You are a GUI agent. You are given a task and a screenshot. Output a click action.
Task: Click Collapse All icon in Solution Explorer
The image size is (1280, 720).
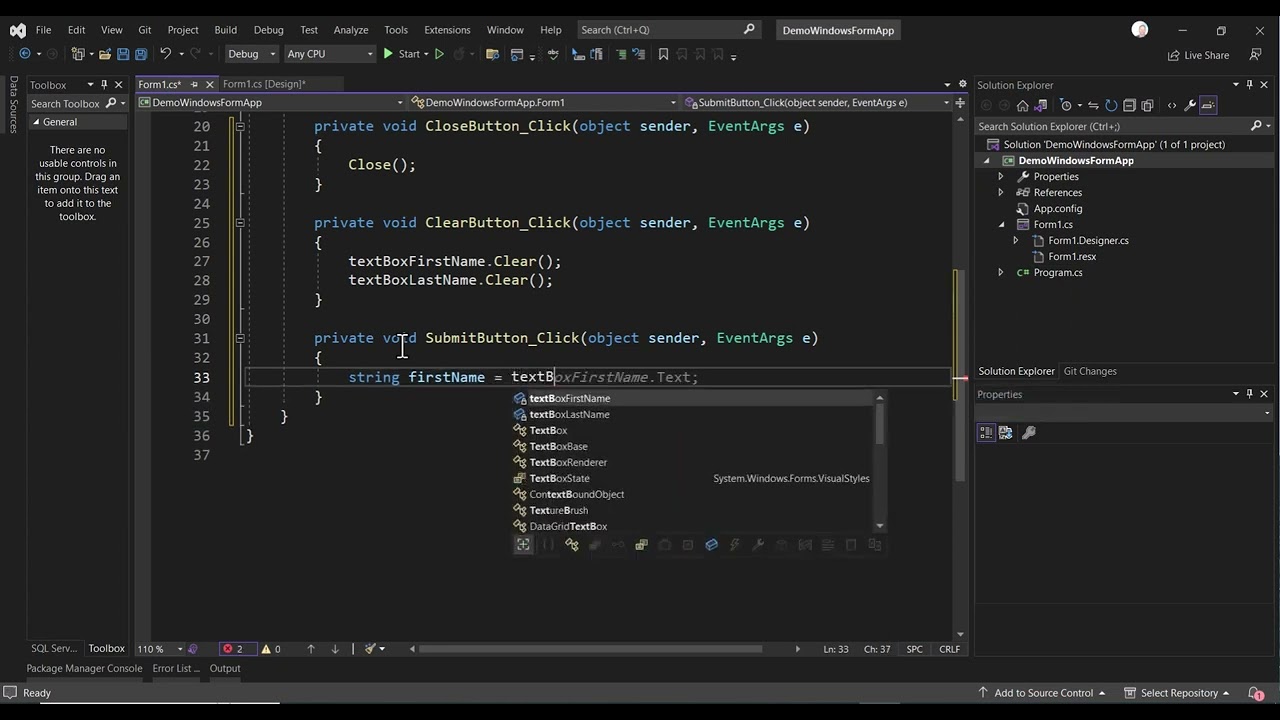pos(1129,105)
